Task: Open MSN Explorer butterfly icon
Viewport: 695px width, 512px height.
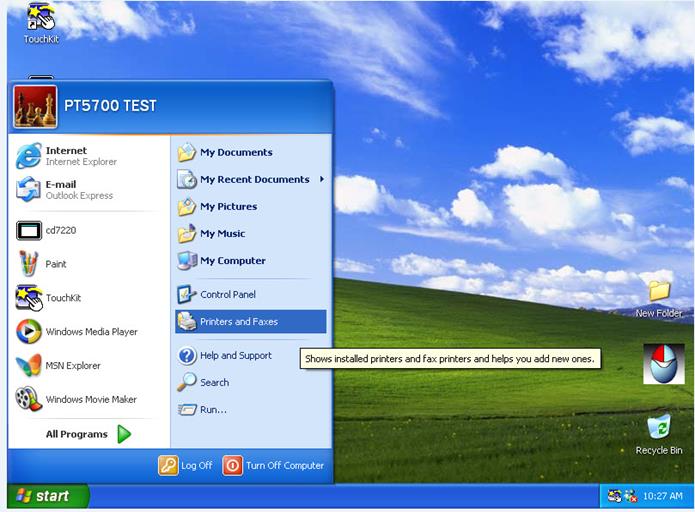Action: point(29,365)
